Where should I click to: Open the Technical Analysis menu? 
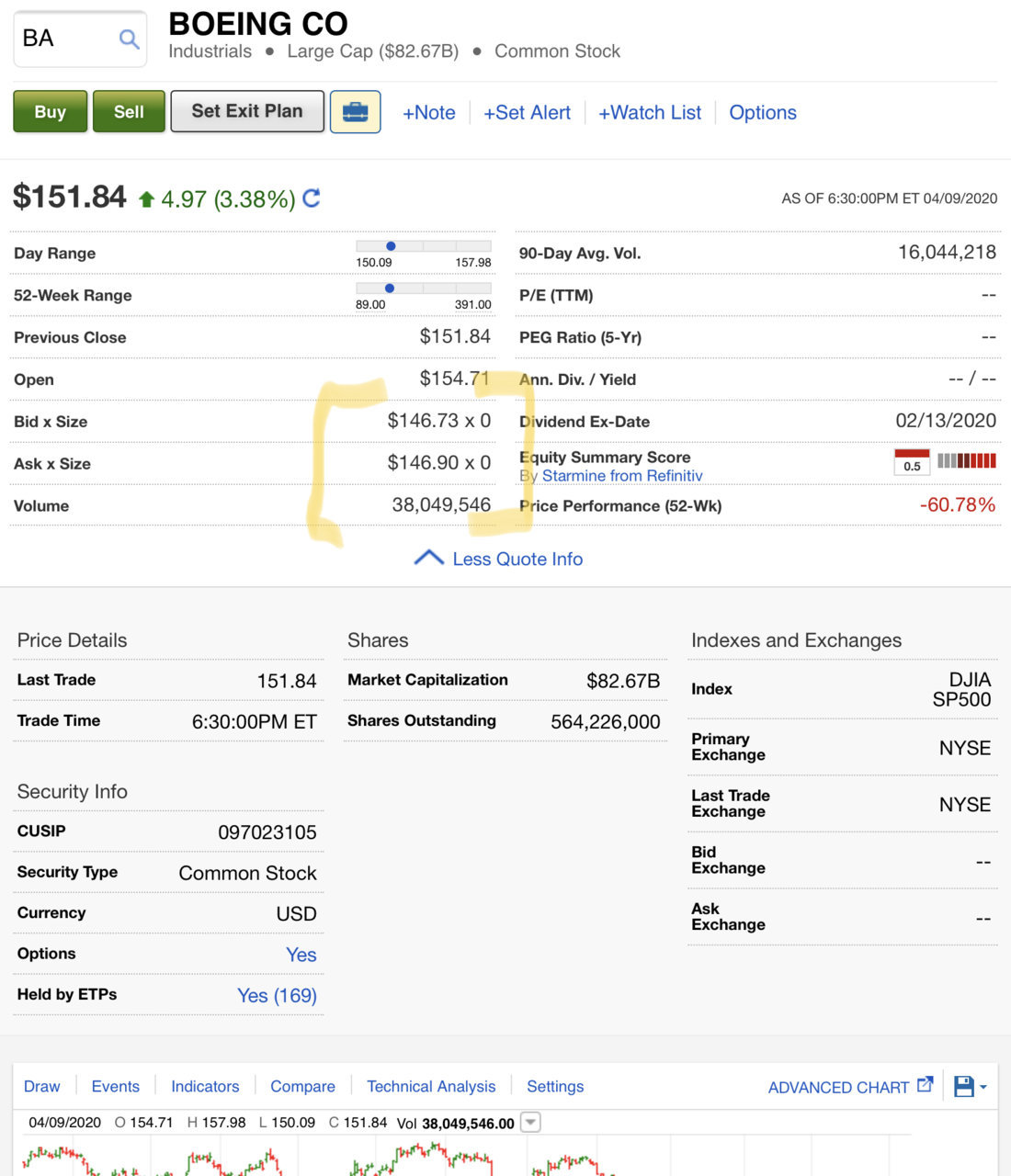[x=431, y=1086]
